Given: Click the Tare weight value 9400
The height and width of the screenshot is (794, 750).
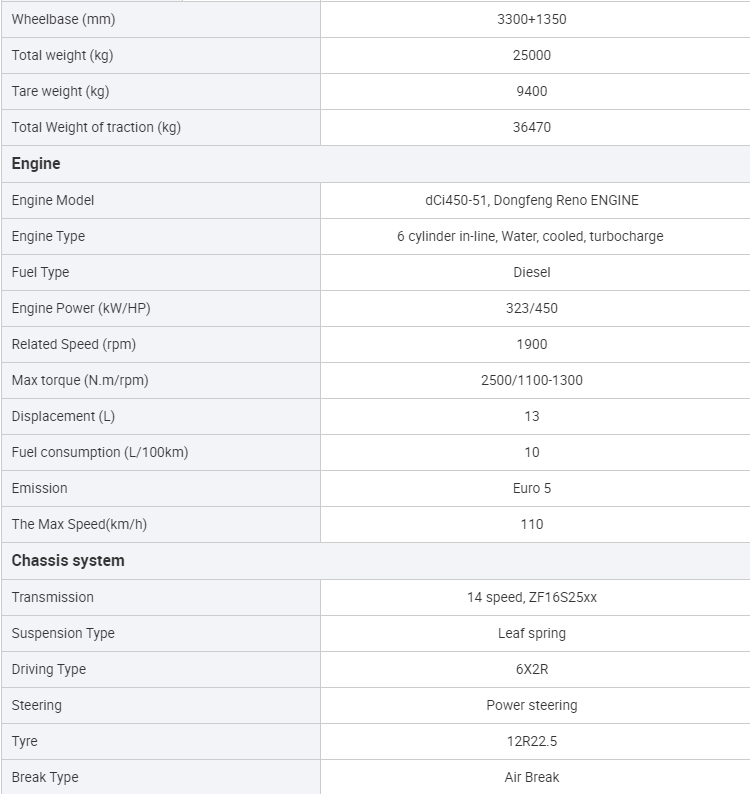Looking at the screenshot, I should coord(531,91).
